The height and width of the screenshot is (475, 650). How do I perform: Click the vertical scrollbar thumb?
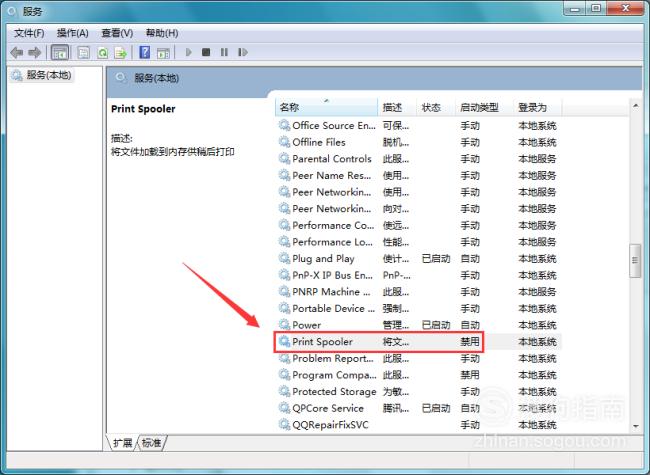click(x=635, y=260)
